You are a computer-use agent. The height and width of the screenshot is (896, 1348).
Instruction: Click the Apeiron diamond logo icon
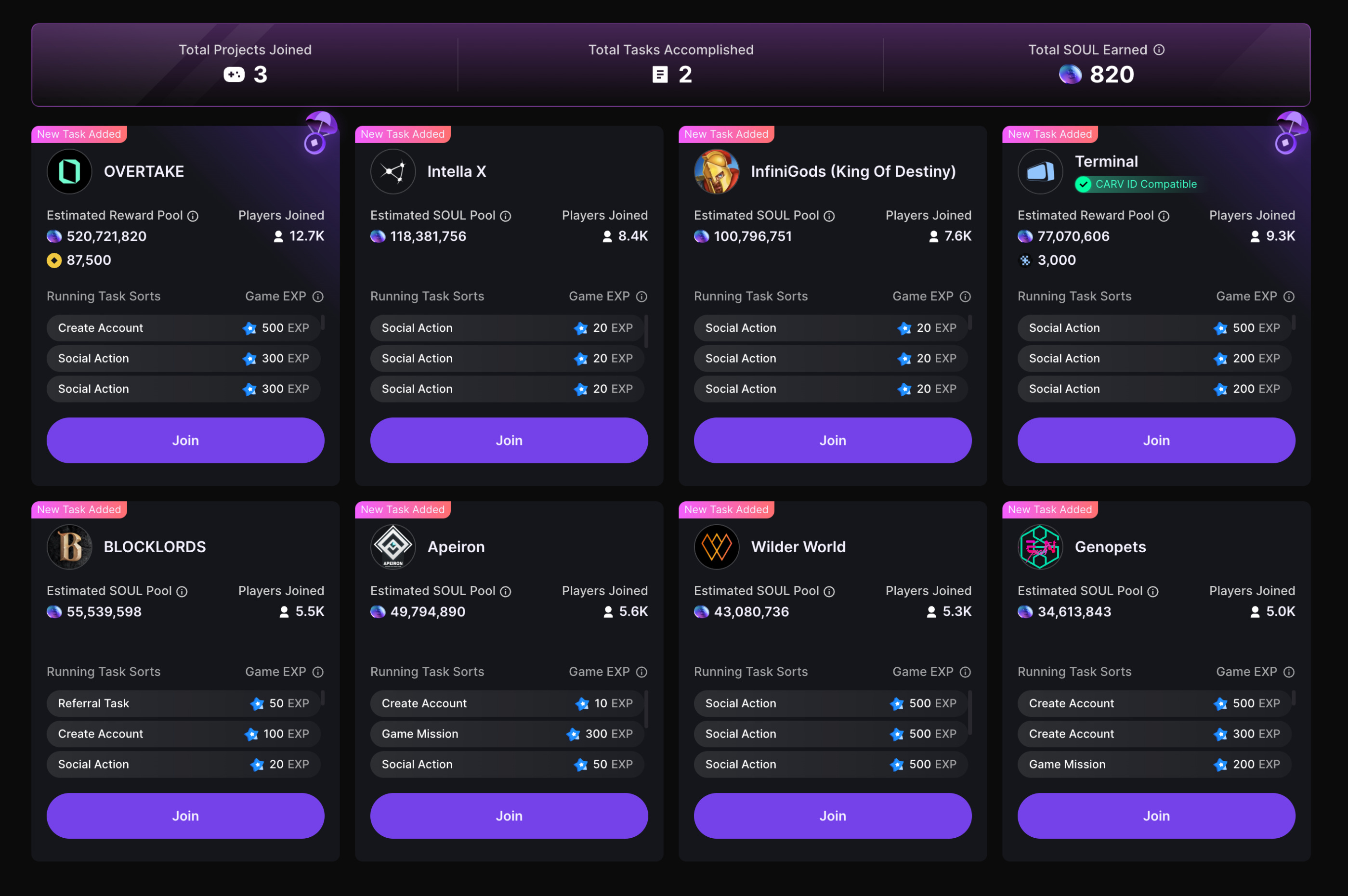(x=393, y=547)
